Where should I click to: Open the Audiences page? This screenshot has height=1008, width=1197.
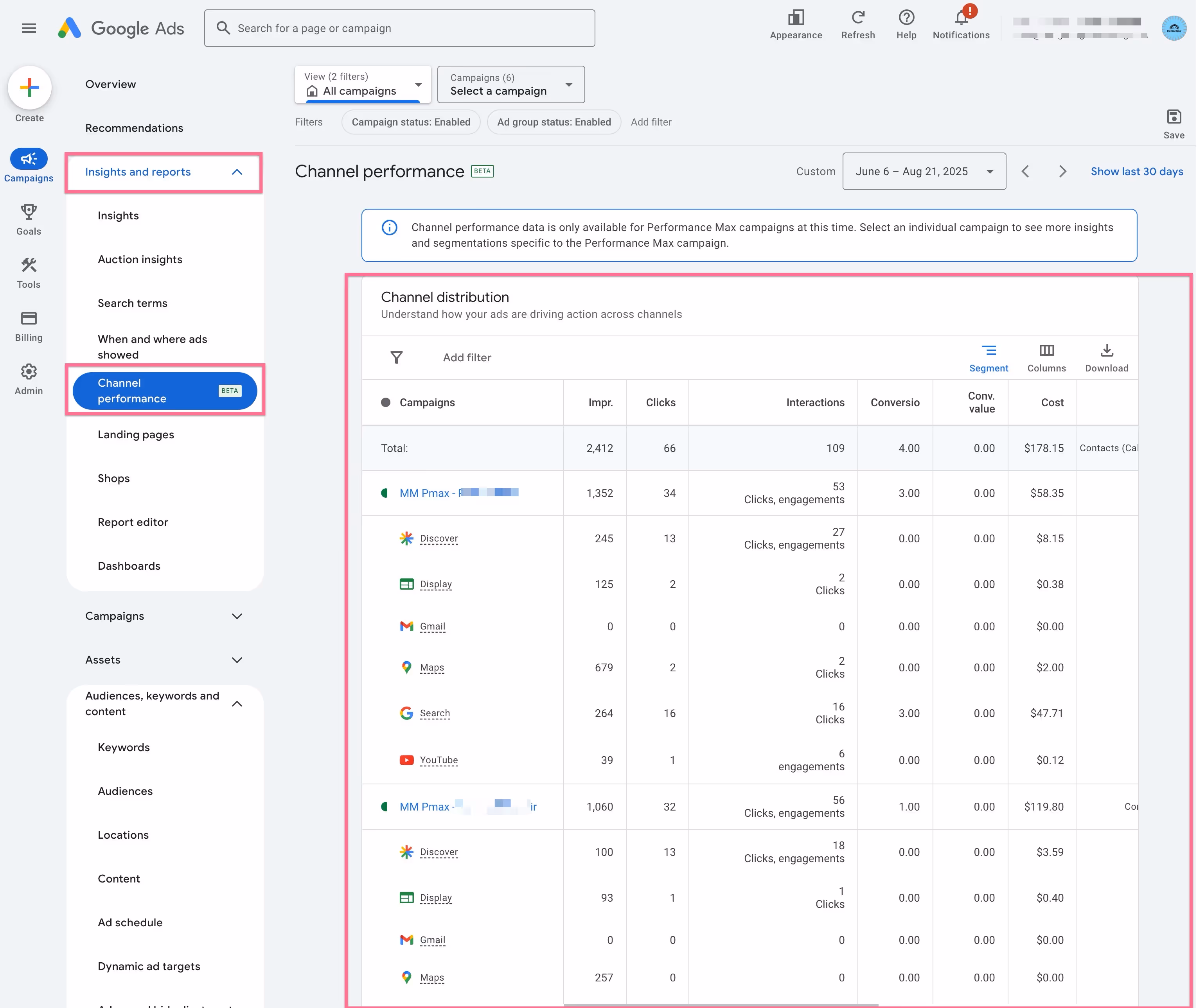[x=125, y=791]
